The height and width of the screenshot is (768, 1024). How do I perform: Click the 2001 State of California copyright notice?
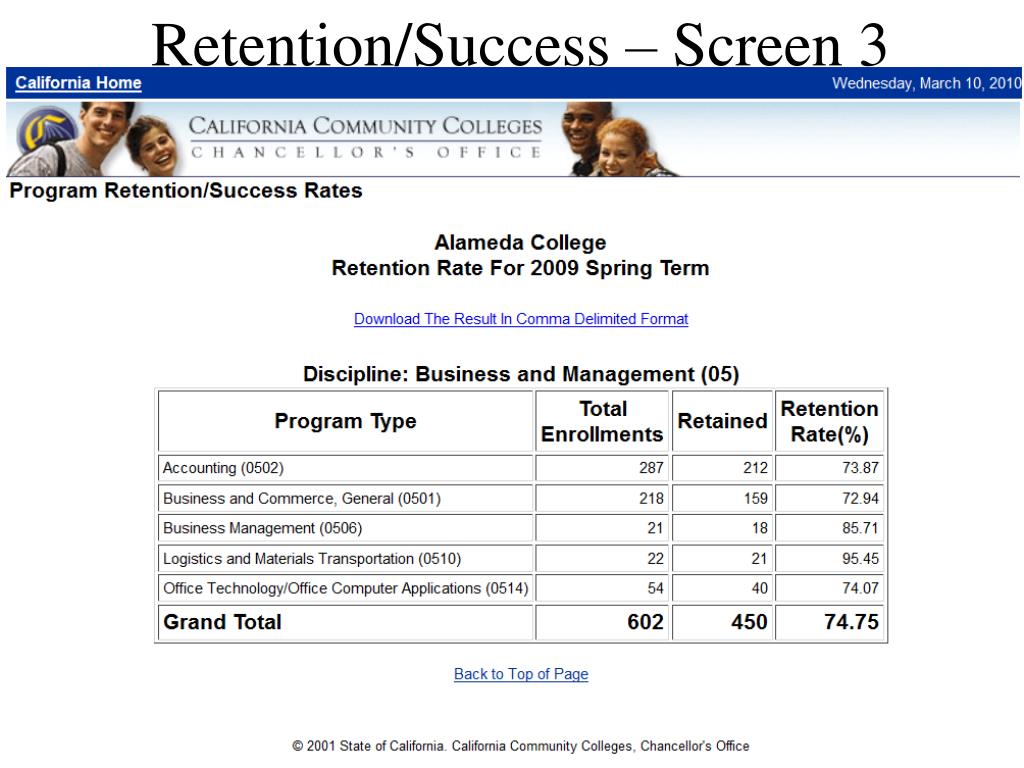coord(520,746)
